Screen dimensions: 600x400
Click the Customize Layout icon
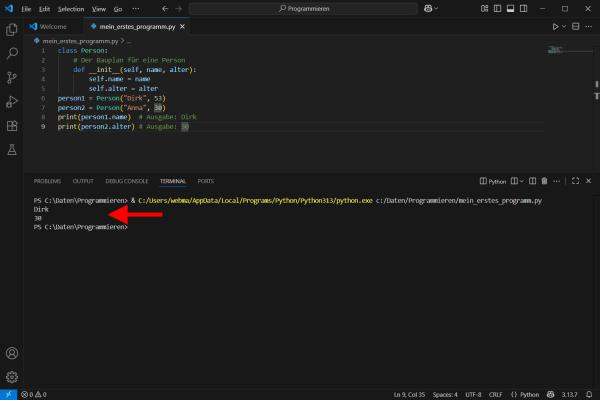coord(484,8)
